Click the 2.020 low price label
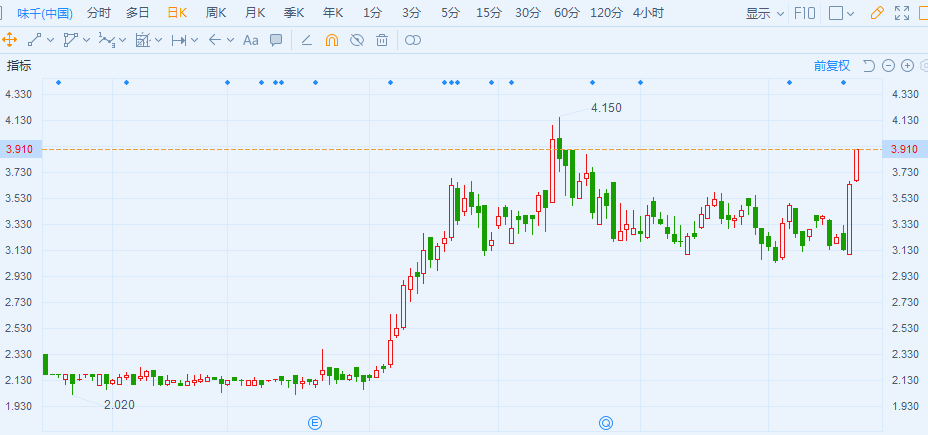Image resolution: width=928 pixels, height=435 pixels. (119, 405)
